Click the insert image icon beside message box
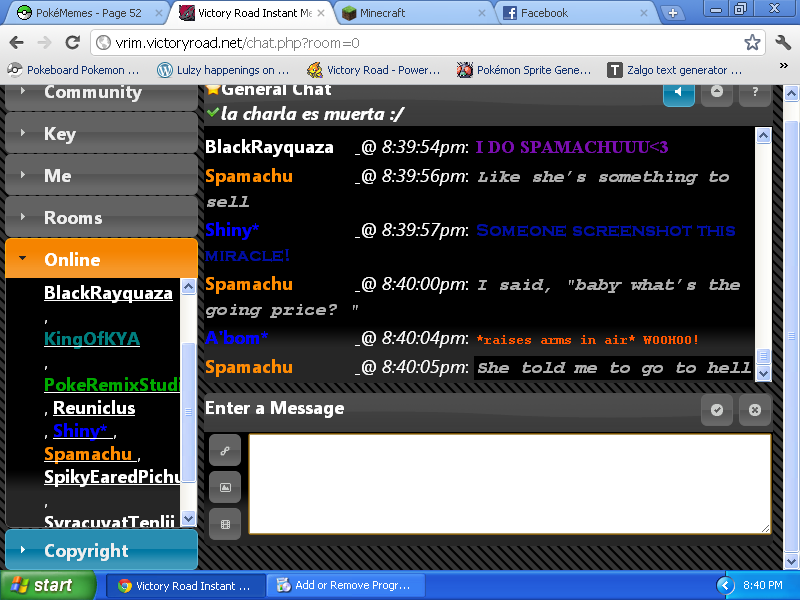800x600 pixels. 225,487
